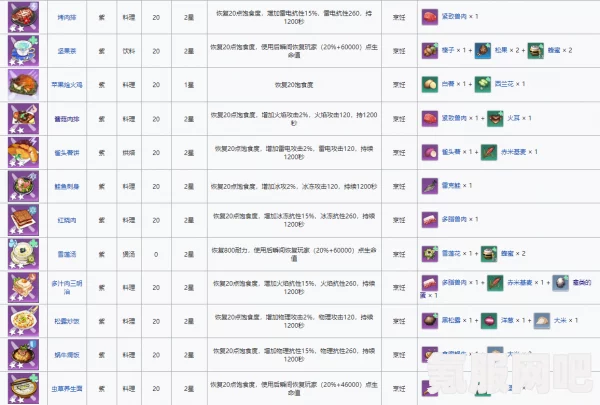Viewport: 600px width, 405px height.
Task: Click the description cell of the turkey row
Action: click(x=294, y=85)
